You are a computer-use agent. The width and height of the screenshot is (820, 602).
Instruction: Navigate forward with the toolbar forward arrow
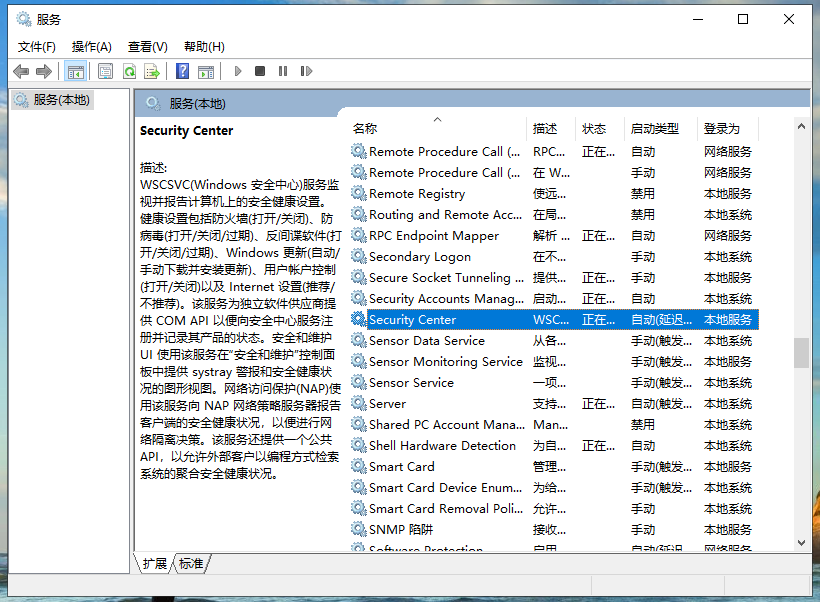point(43,71)
